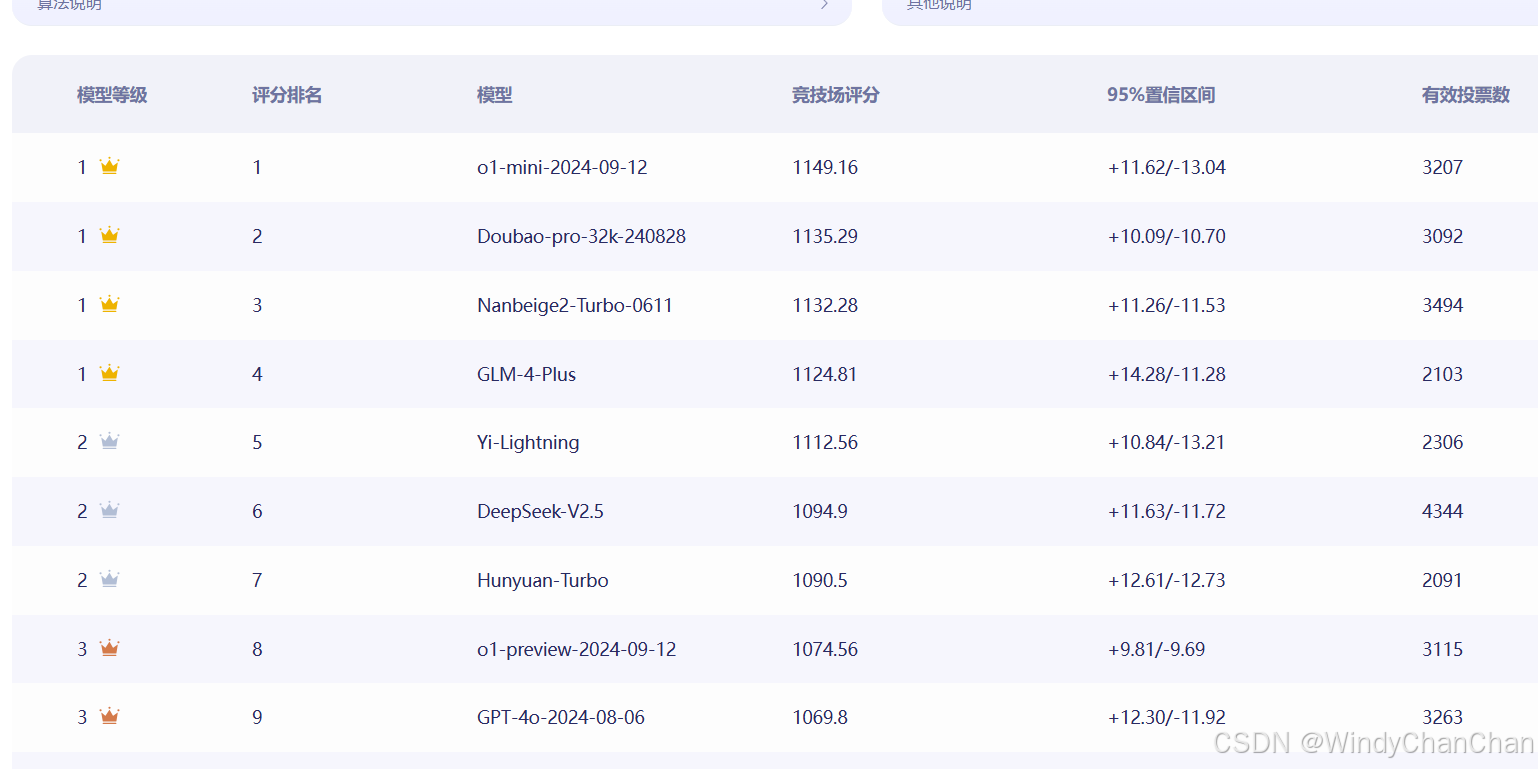This screenshot has width=1538, height=769.
Task: Click the arena score 1112.56
Action: [825, 442]
